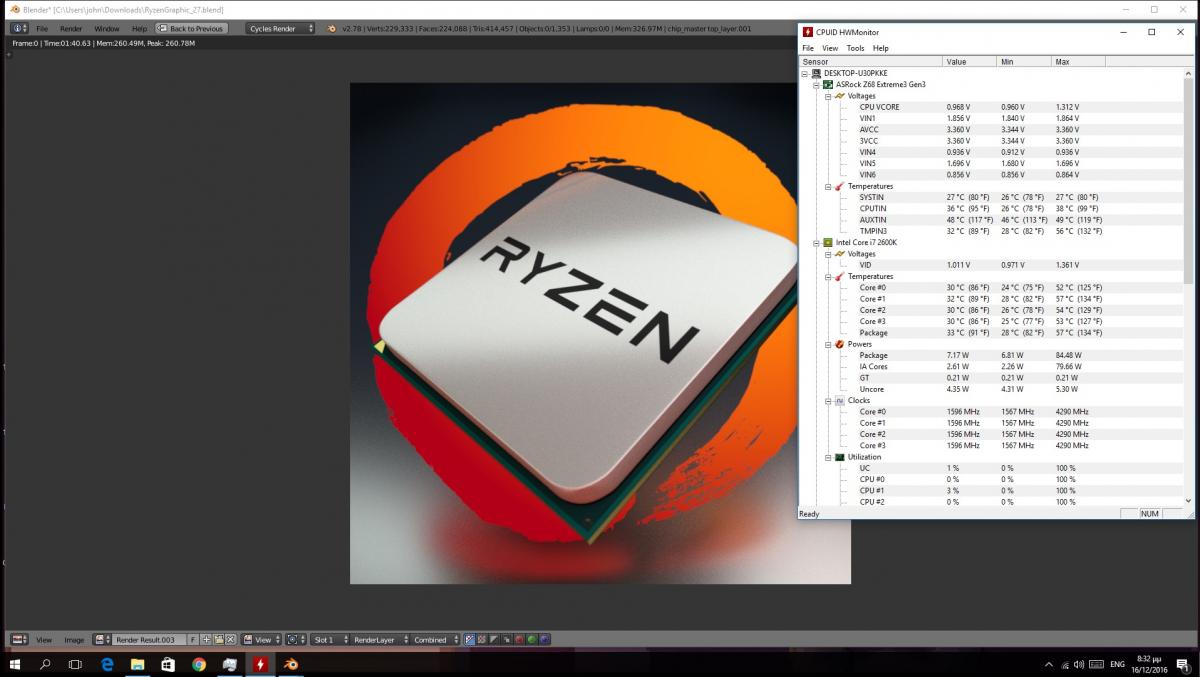Screen dimensions: 1200x677
Task: Open the Blender editor type selector in Info header
Action: coord(19,28)
